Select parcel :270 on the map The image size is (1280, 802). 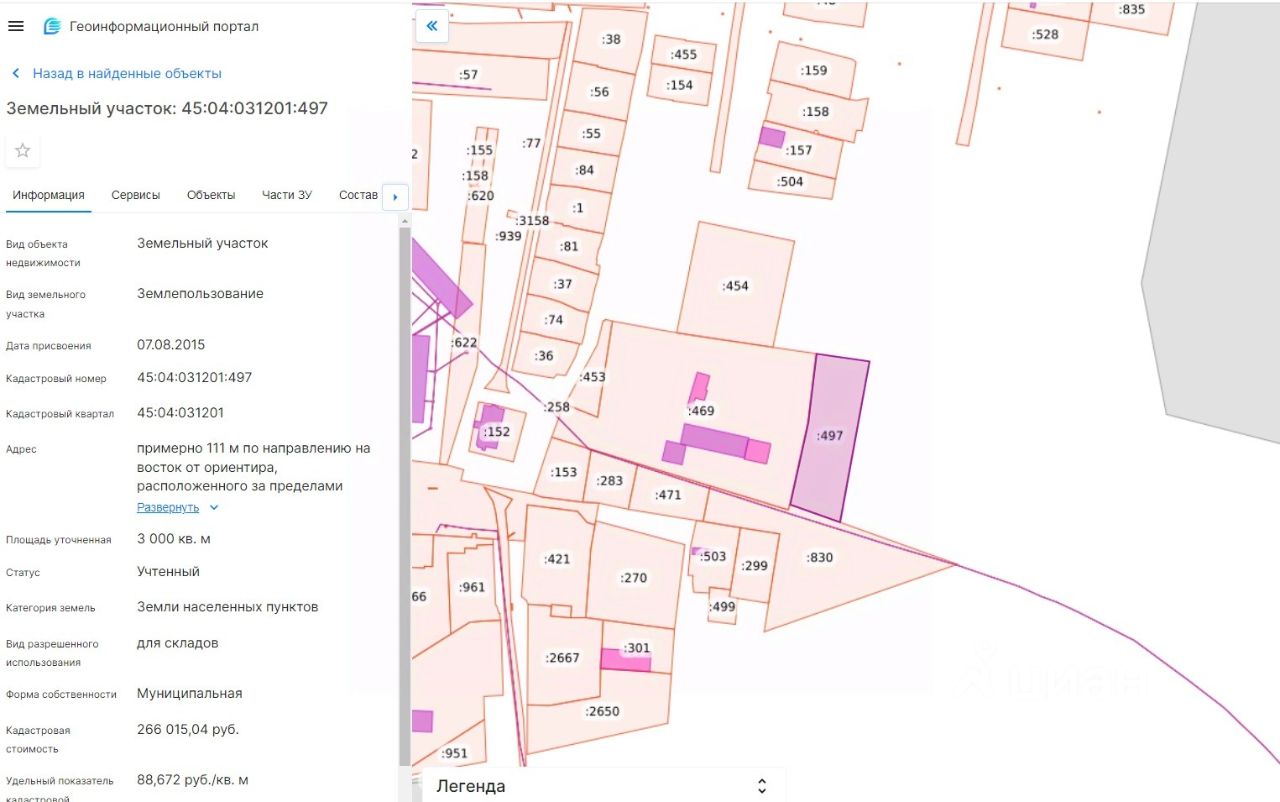click(634, 578)
